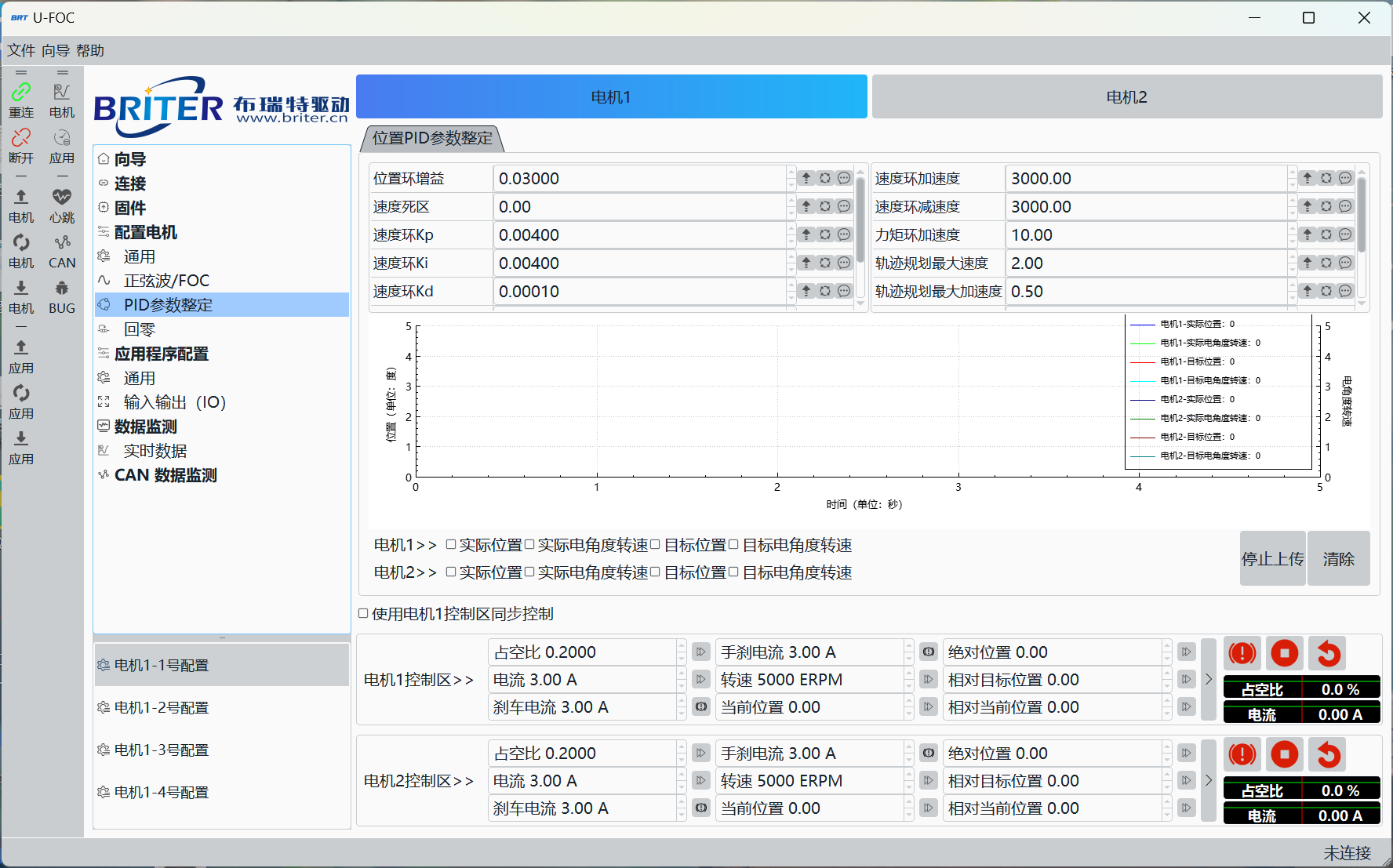Open 实时数据 in the navigation tree
This screenshot has width=1393, height=868.
pos(155,451)
